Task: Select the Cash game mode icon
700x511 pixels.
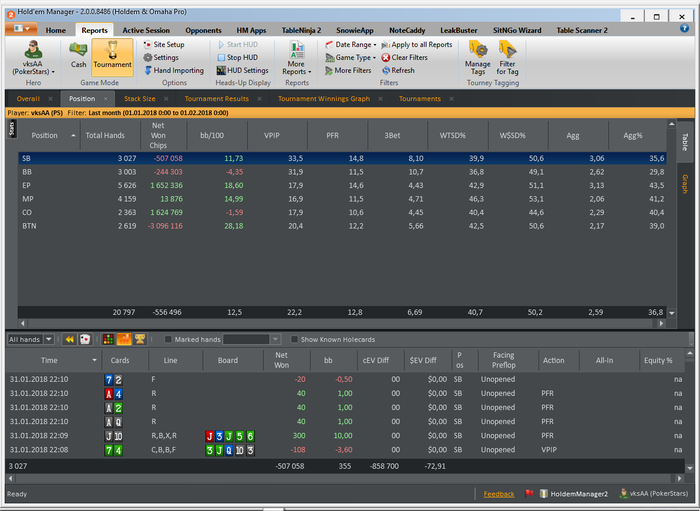Action: tap(78, 55)
